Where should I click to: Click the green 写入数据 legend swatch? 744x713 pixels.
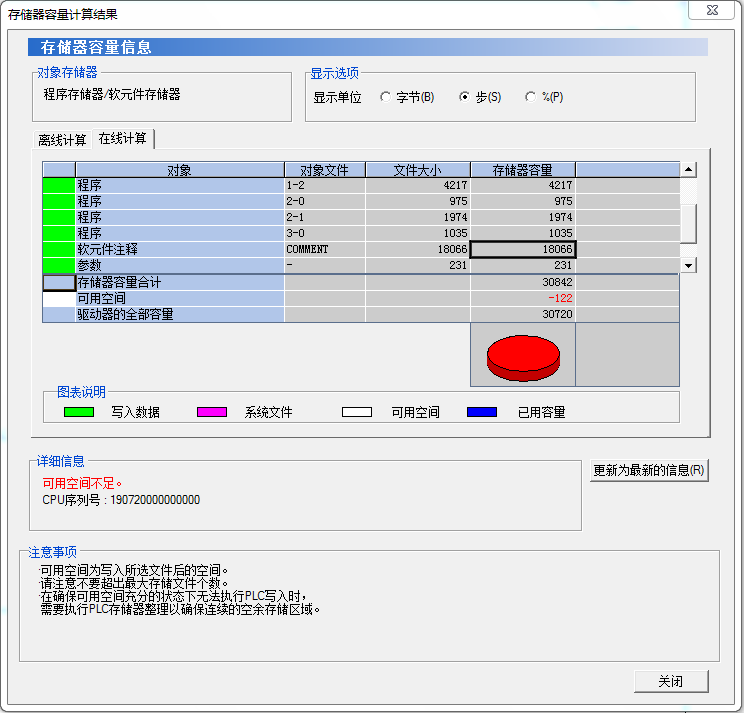79,412
